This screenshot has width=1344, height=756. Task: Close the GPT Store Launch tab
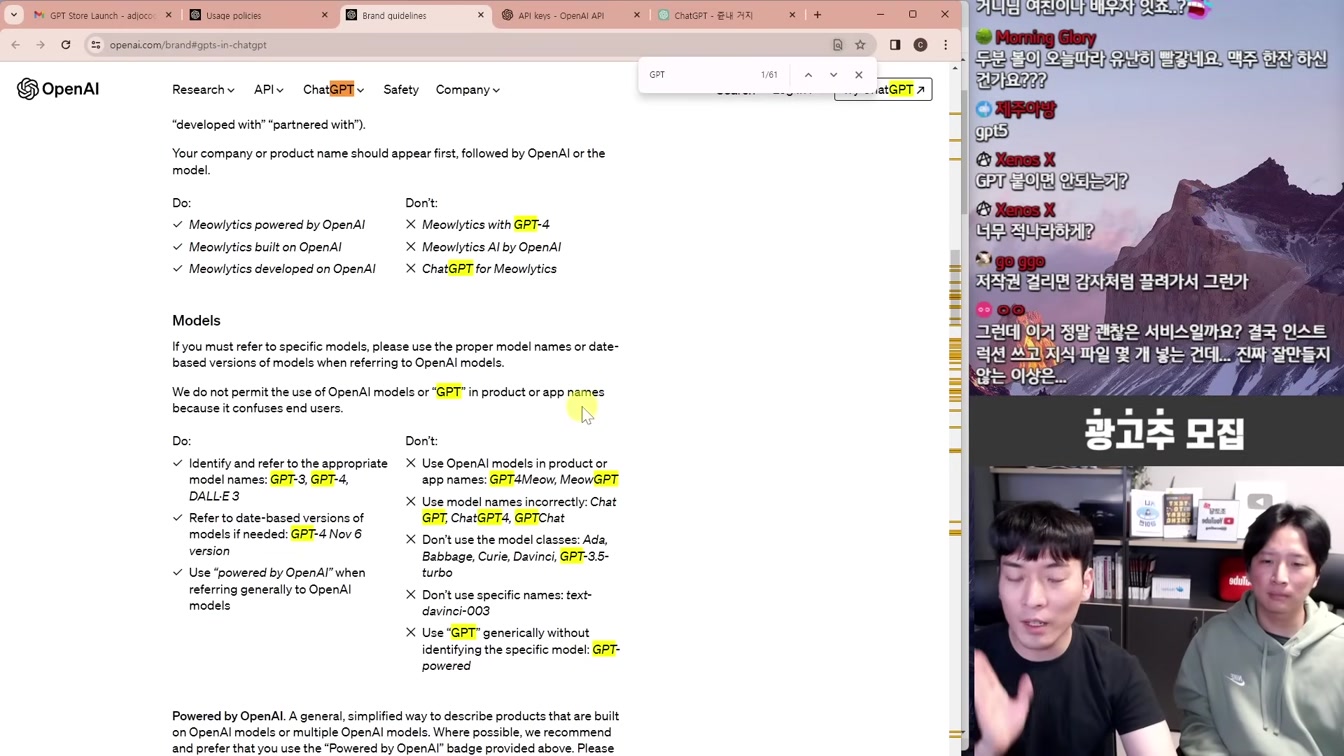pyautogui.click(x=168, y=15)
